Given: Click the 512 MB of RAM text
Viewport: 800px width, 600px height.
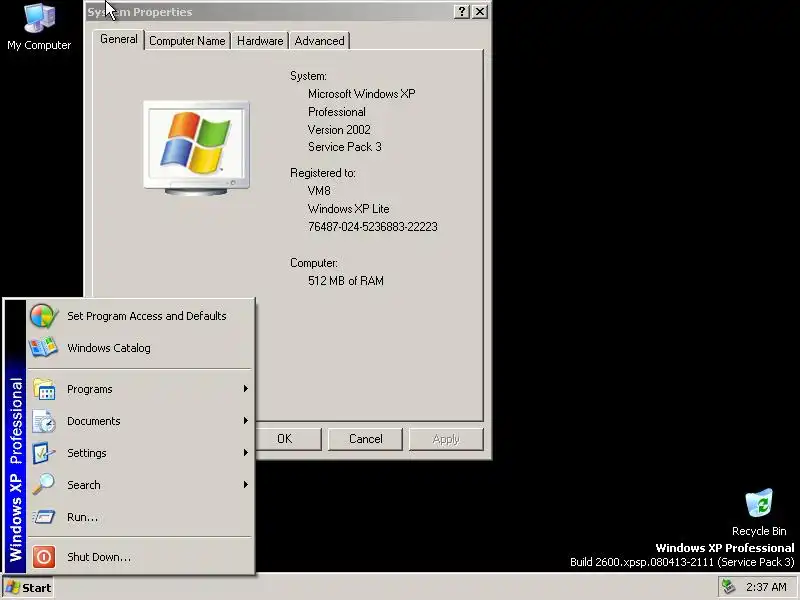Looking at the screenshot, I should click(x=345, y=281).
